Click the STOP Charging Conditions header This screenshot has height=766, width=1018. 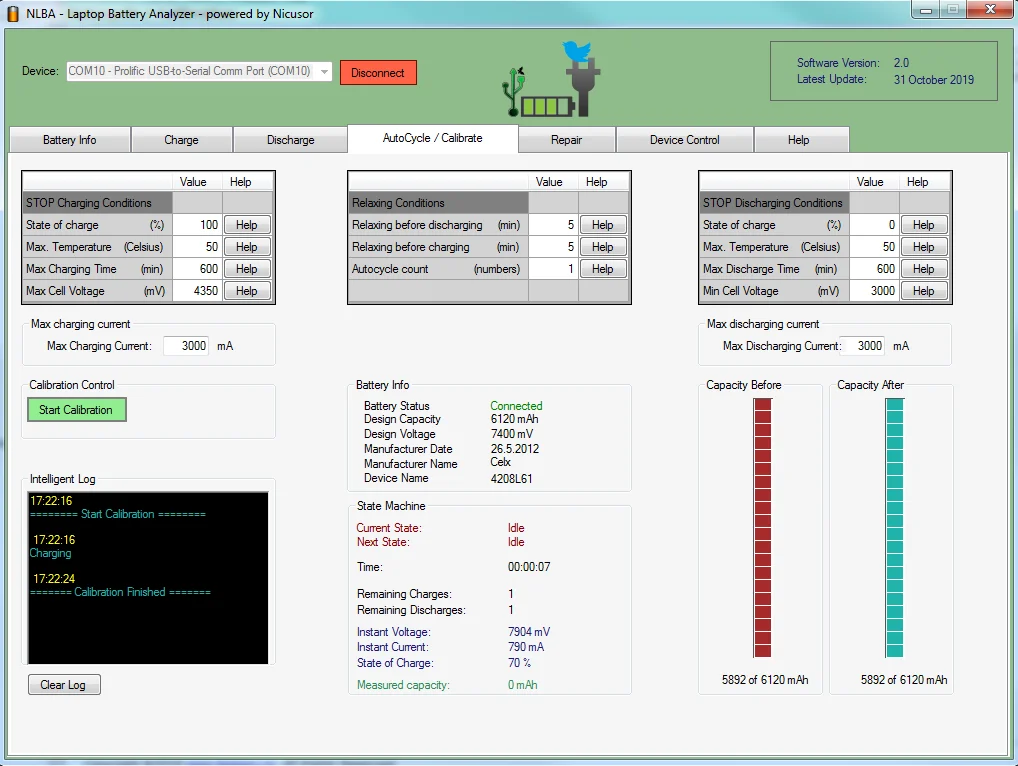(x=97, y=203)
